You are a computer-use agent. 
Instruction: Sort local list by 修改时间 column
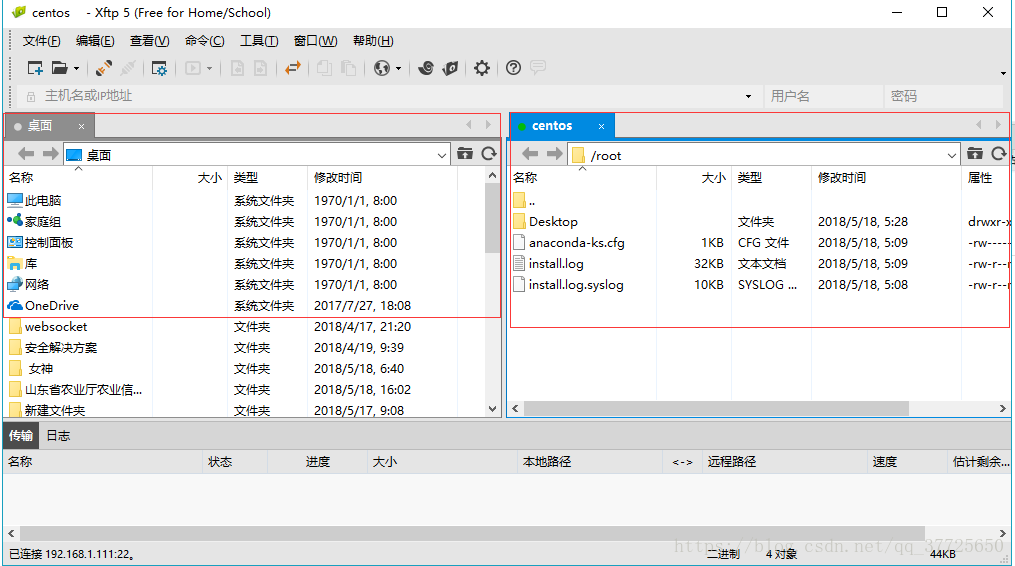(x=382, y=177)
